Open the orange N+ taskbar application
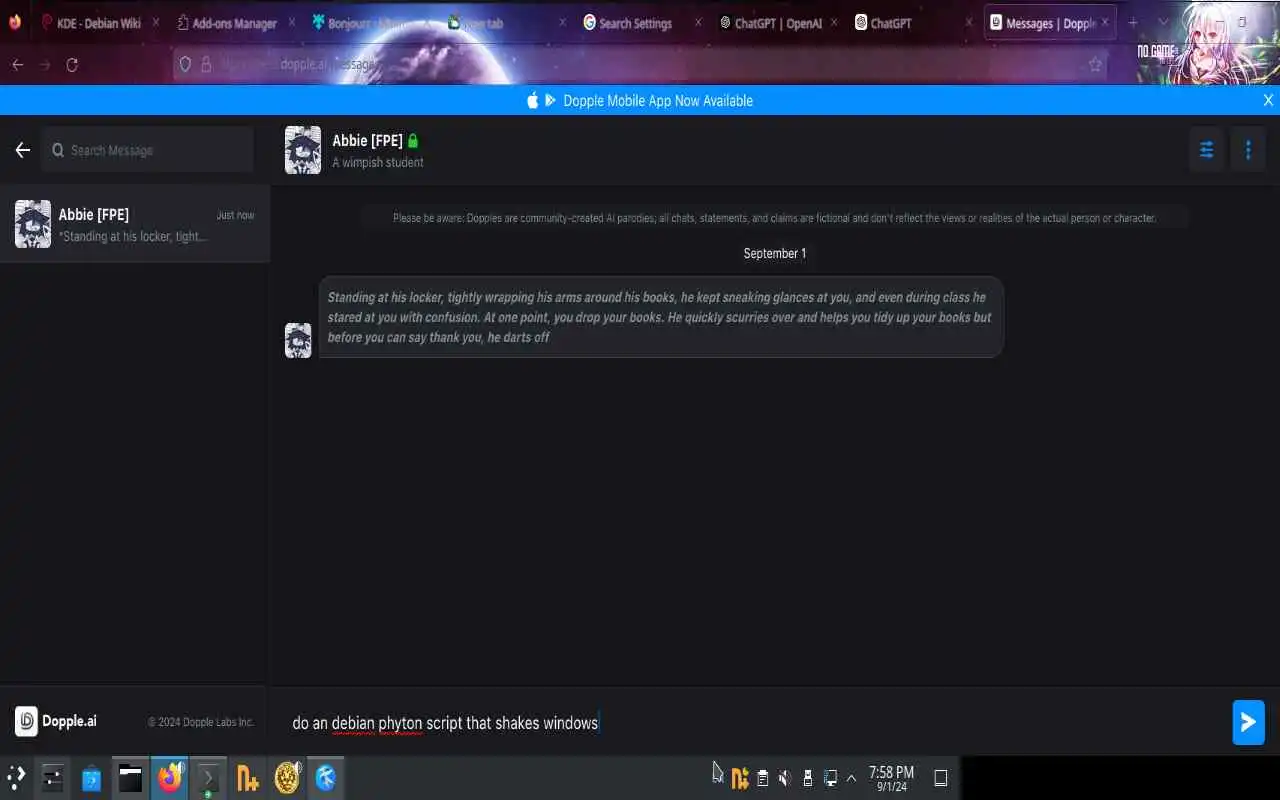 click(x=247, y=777)
